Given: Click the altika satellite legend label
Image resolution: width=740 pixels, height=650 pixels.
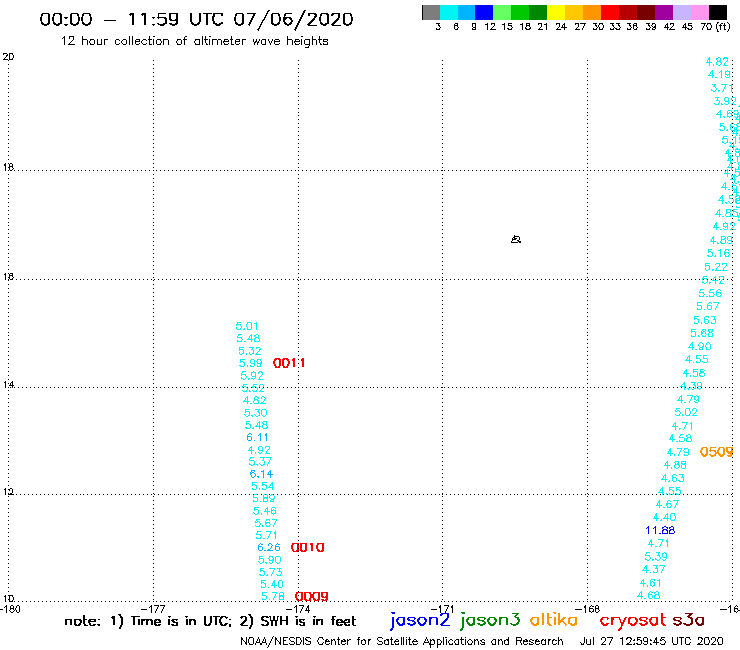Looking at the screenshot, I should (554, 619).
